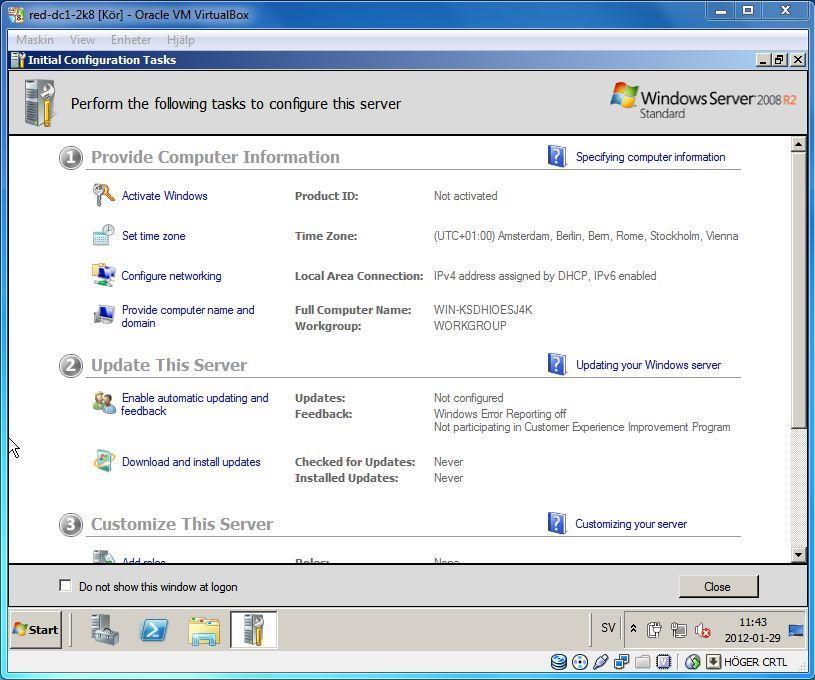Open Customizing your server help link

(x=631, y=524)
